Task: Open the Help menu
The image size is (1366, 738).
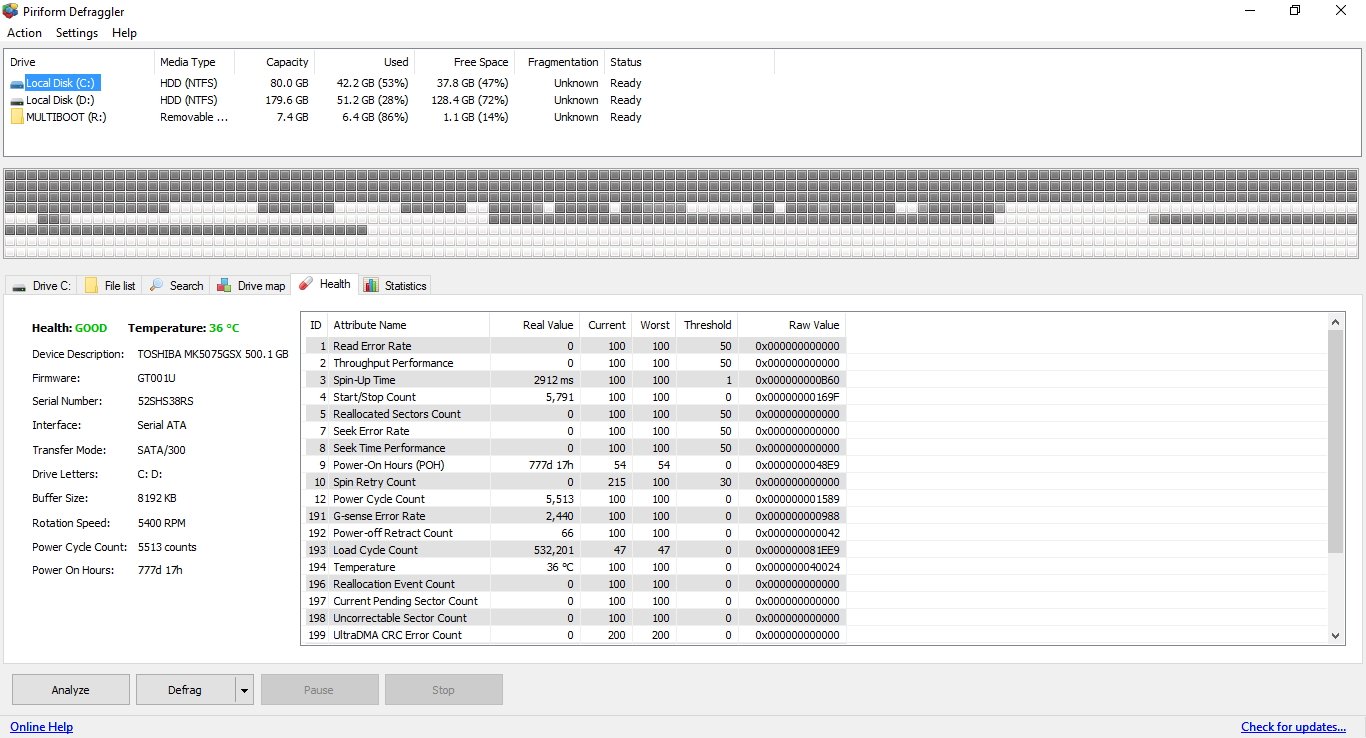Action: (x=124, y=33)
